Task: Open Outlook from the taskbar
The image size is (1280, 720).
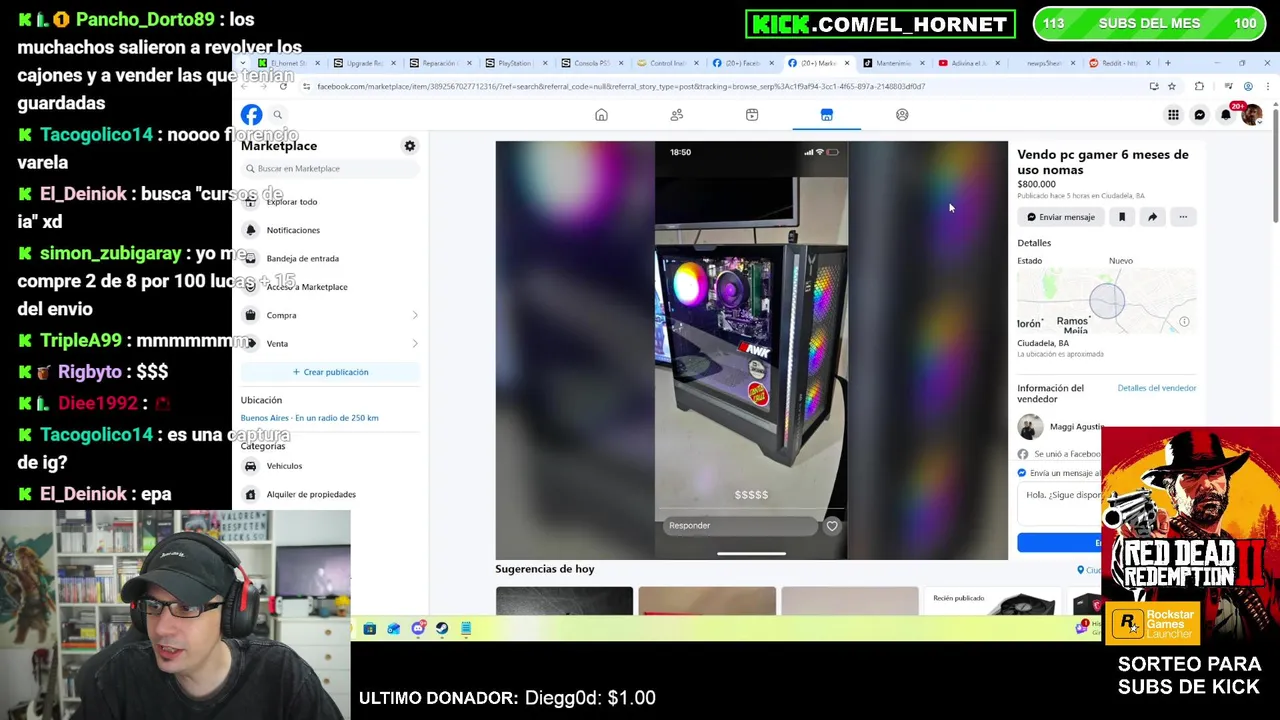Action: pyautogui.click(x=394, y=629)
